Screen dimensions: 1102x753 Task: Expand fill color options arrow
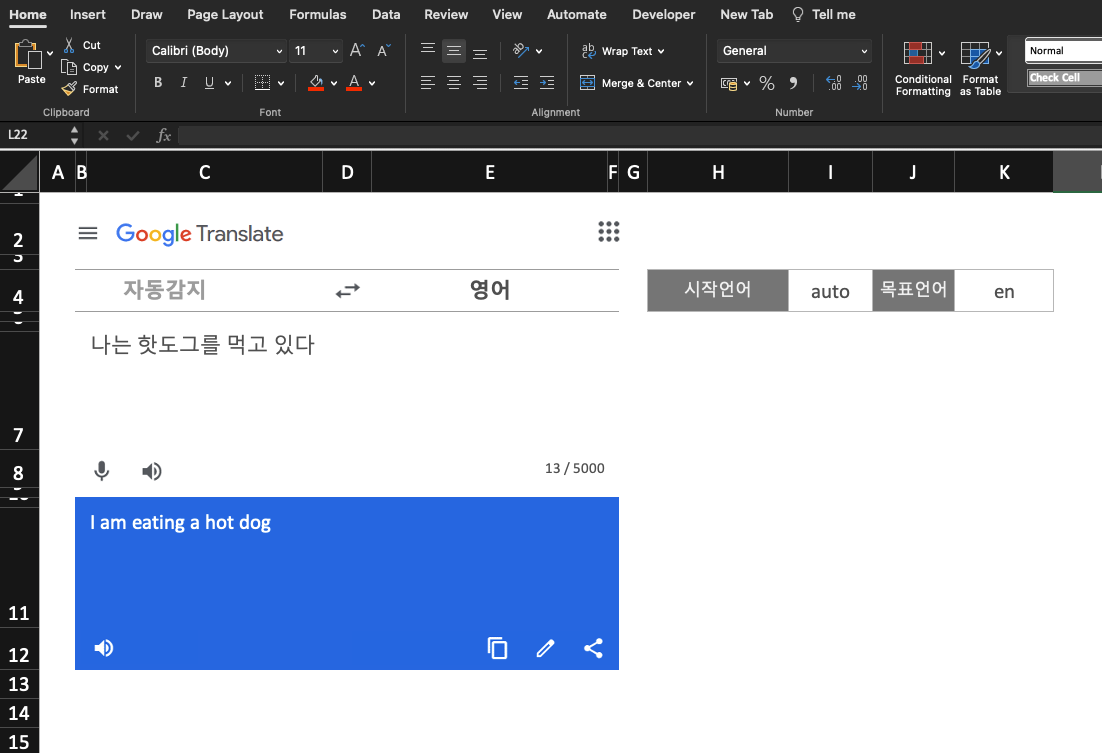pyautogui.click(x=334, y=83)
